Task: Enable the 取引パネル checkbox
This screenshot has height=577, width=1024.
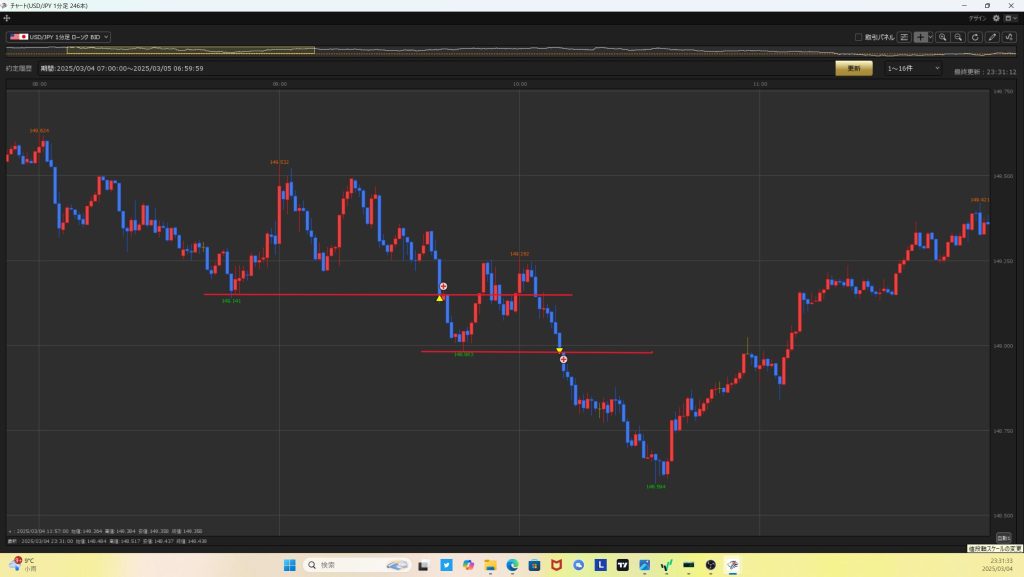Action: [x=859, y=37]
